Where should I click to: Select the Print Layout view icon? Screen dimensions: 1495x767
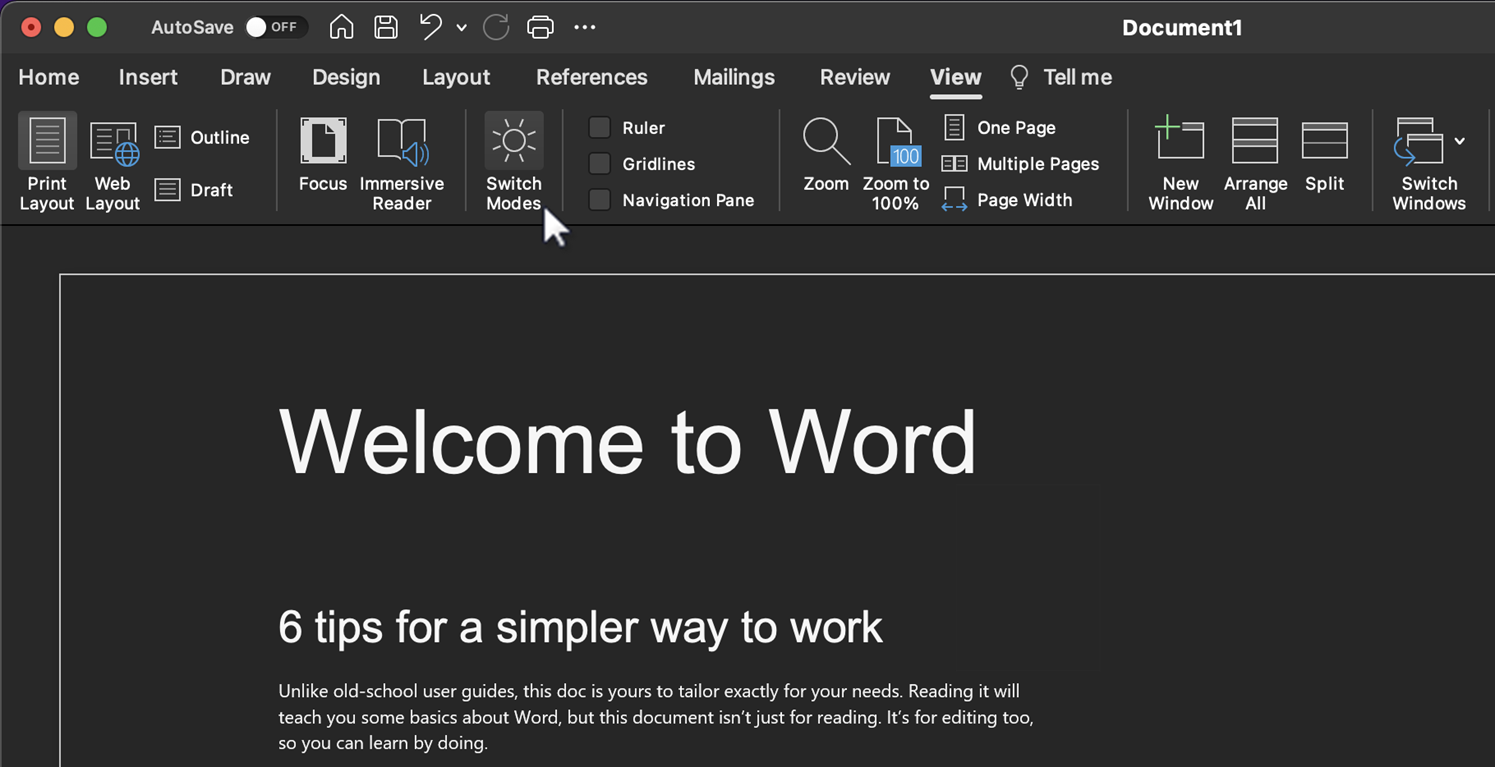click(47, 142)
